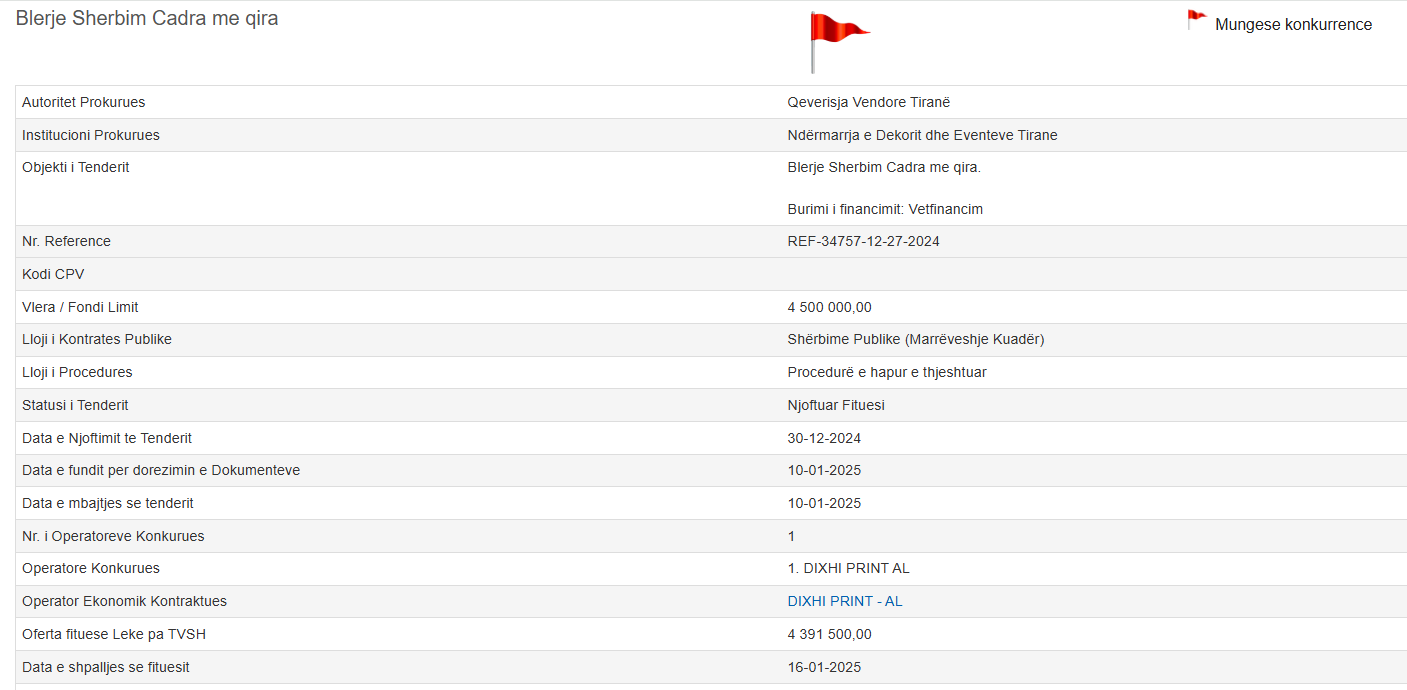
Task: Select the 'Procedurë e hapur e thjeshtuar' value
Action: [887, 372]
